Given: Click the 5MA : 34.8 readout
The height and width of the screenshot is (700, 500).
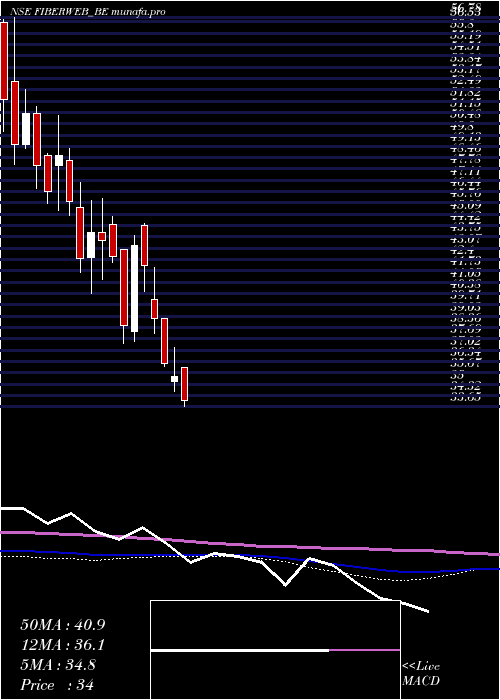Looking at the screenshot, I should 58,665.
